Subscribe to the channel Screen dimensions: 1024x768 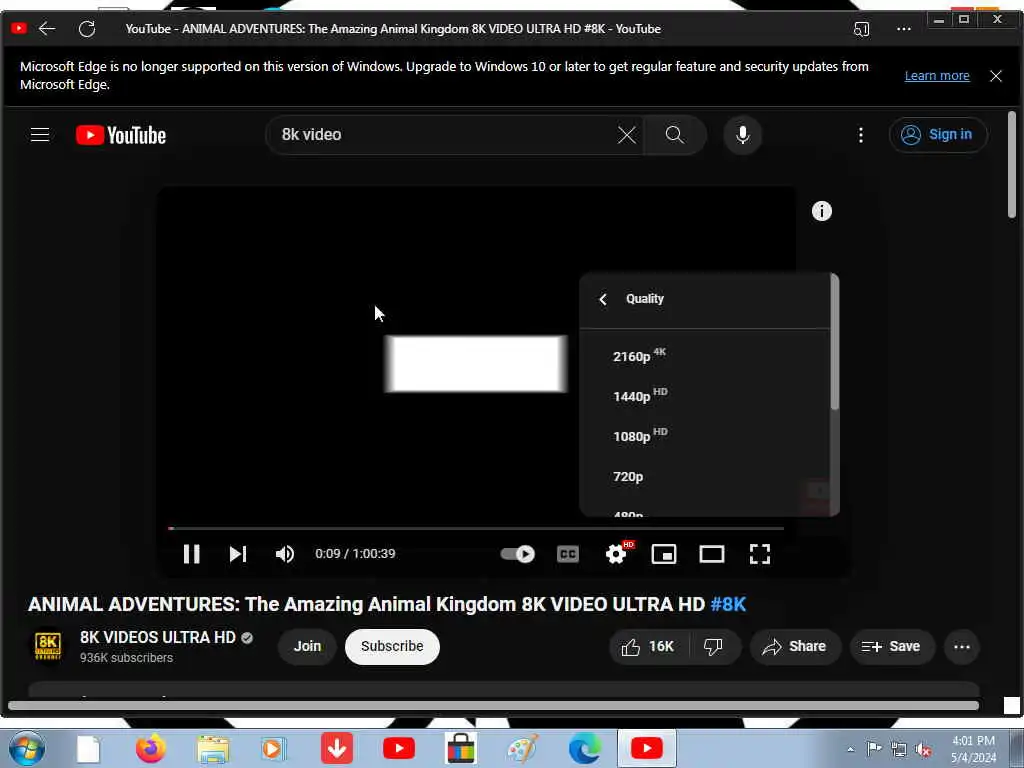coord(392,647)
